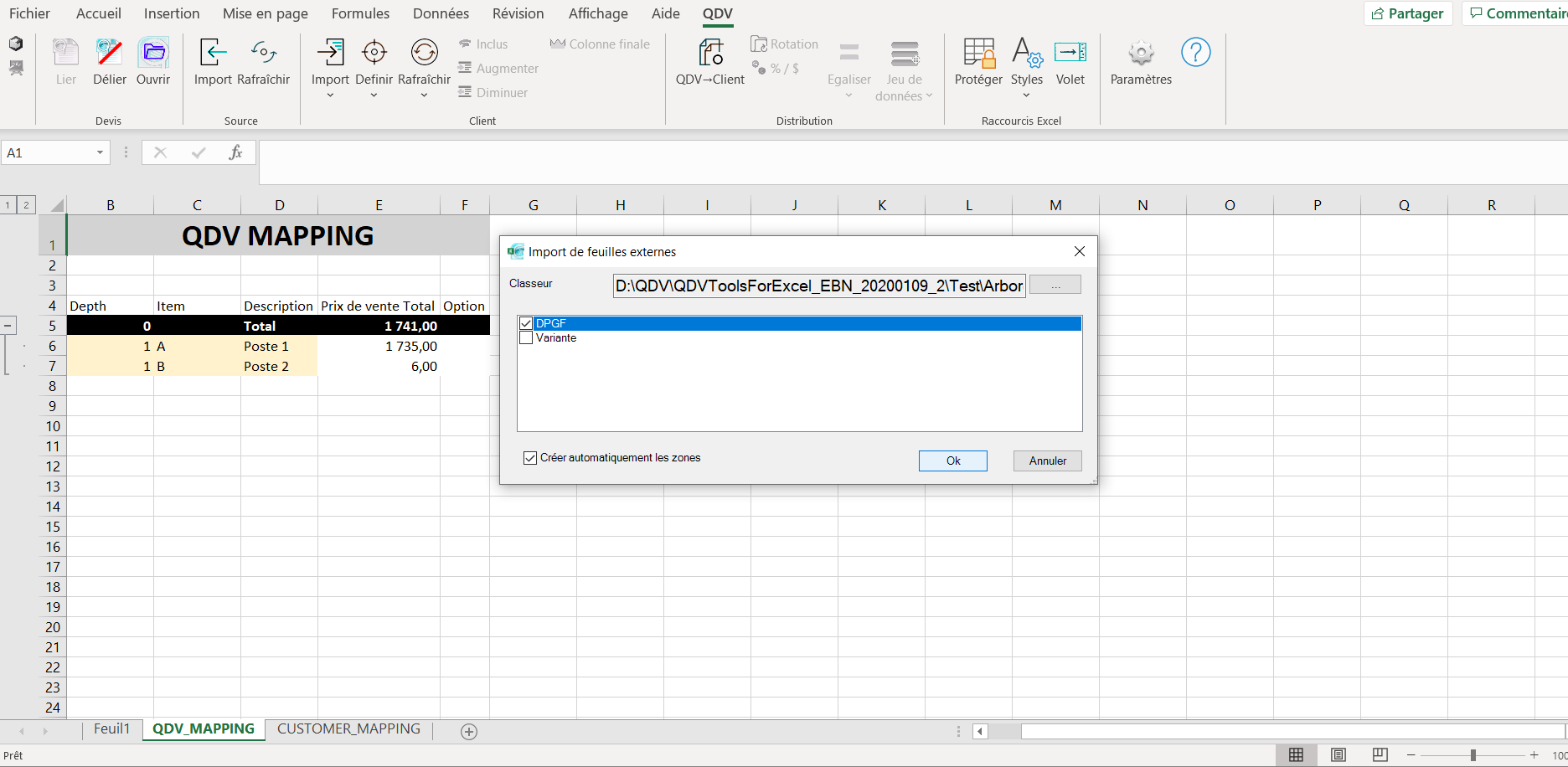
Task: Switch to Normal view in status bar
Action: coord(1296,755)
